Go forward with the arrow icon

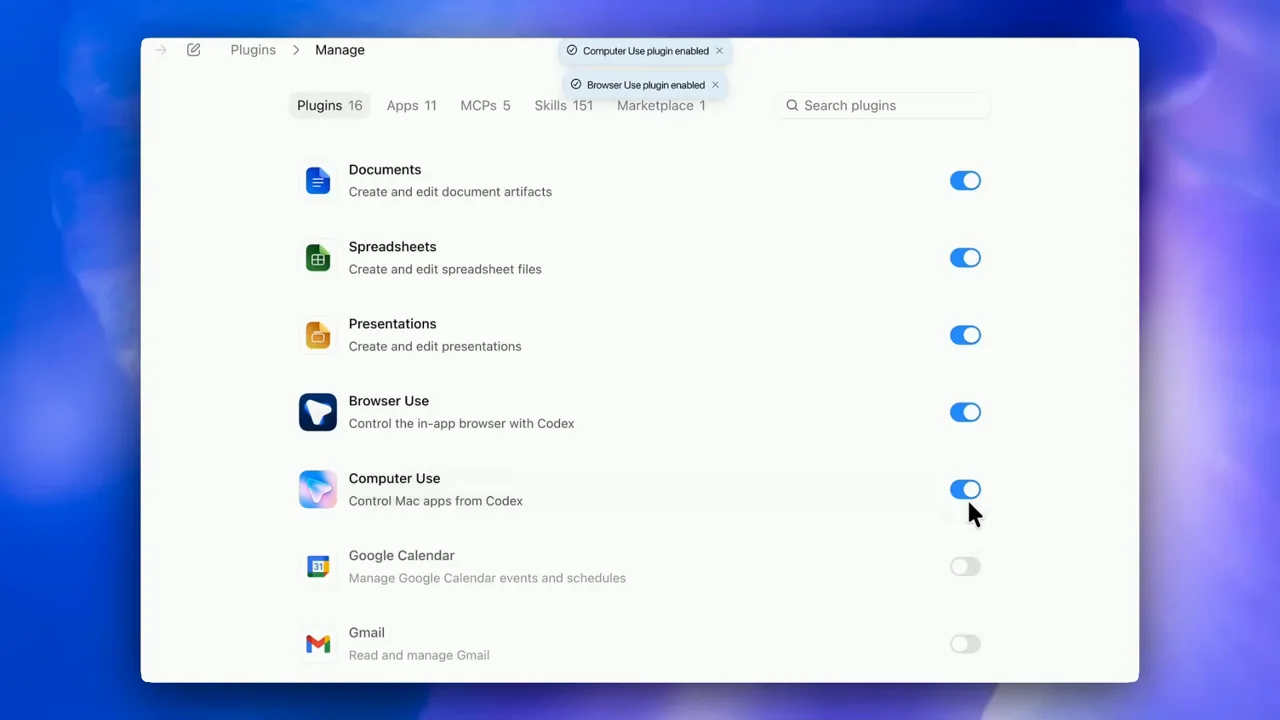coord(161,50)
